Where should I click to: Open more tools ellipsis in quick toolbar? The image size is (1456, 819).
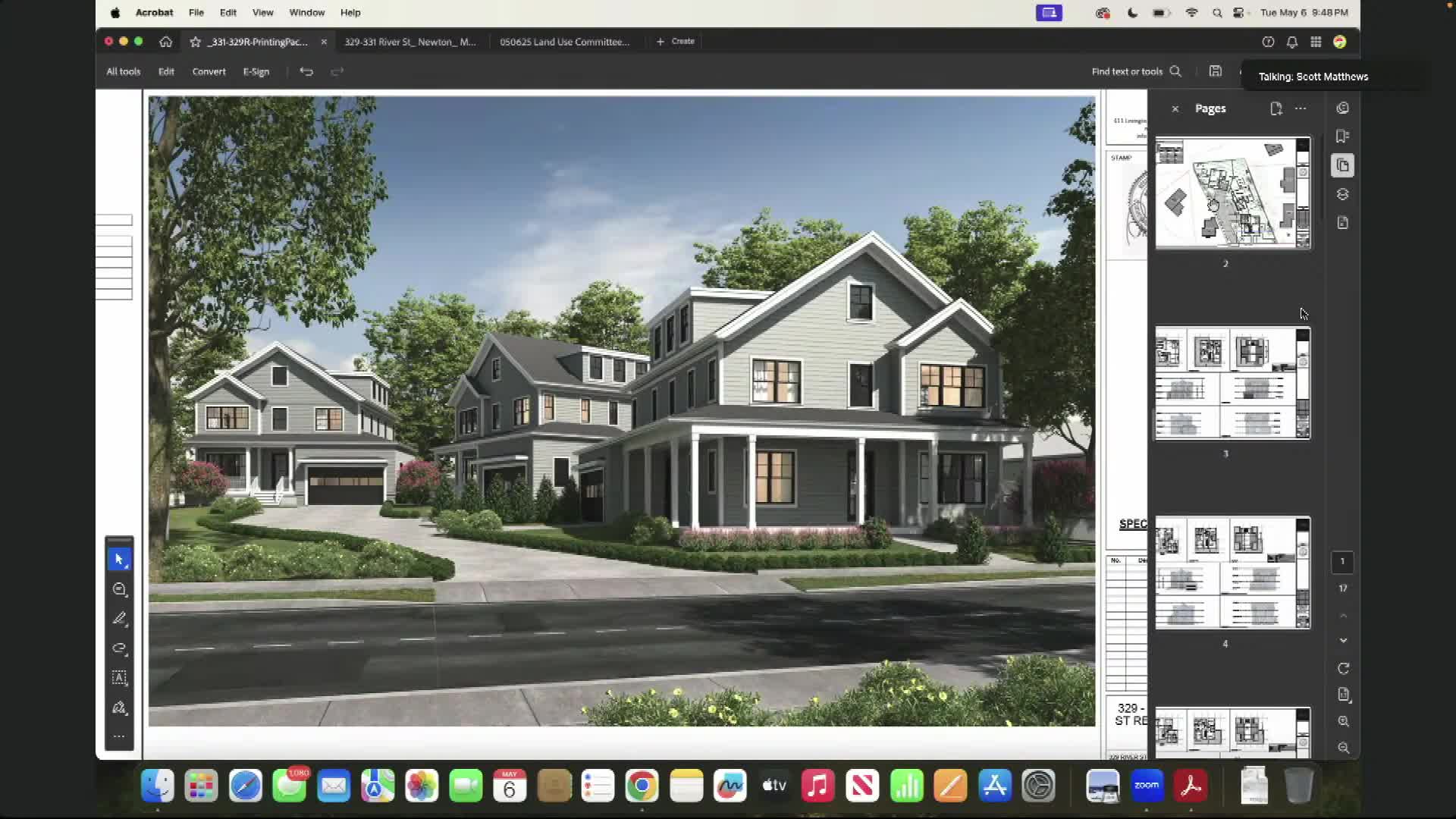pyautogui.click(x=119, y=736)
